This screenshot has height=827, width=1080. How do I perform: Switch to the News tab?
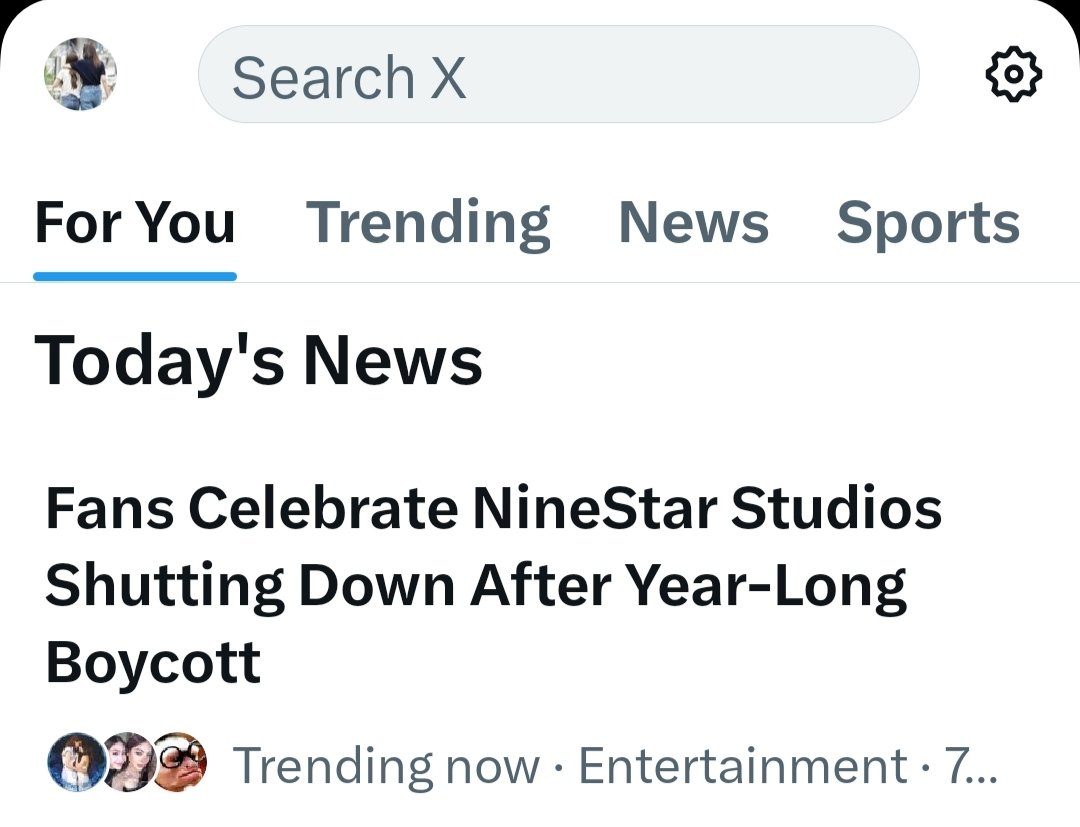[694, 222]
